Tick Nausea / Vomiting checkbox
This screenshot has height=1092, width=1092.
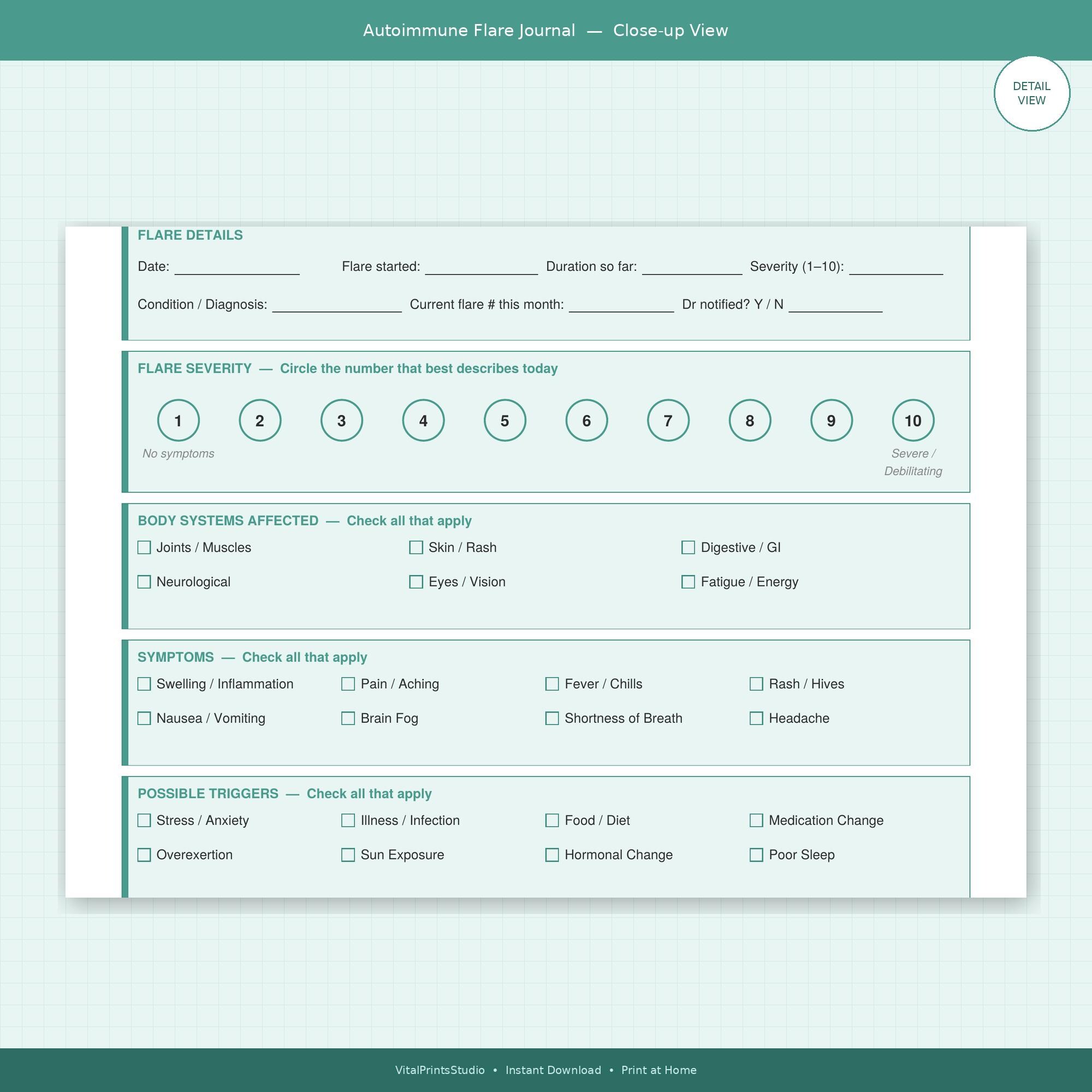point(144,719)
